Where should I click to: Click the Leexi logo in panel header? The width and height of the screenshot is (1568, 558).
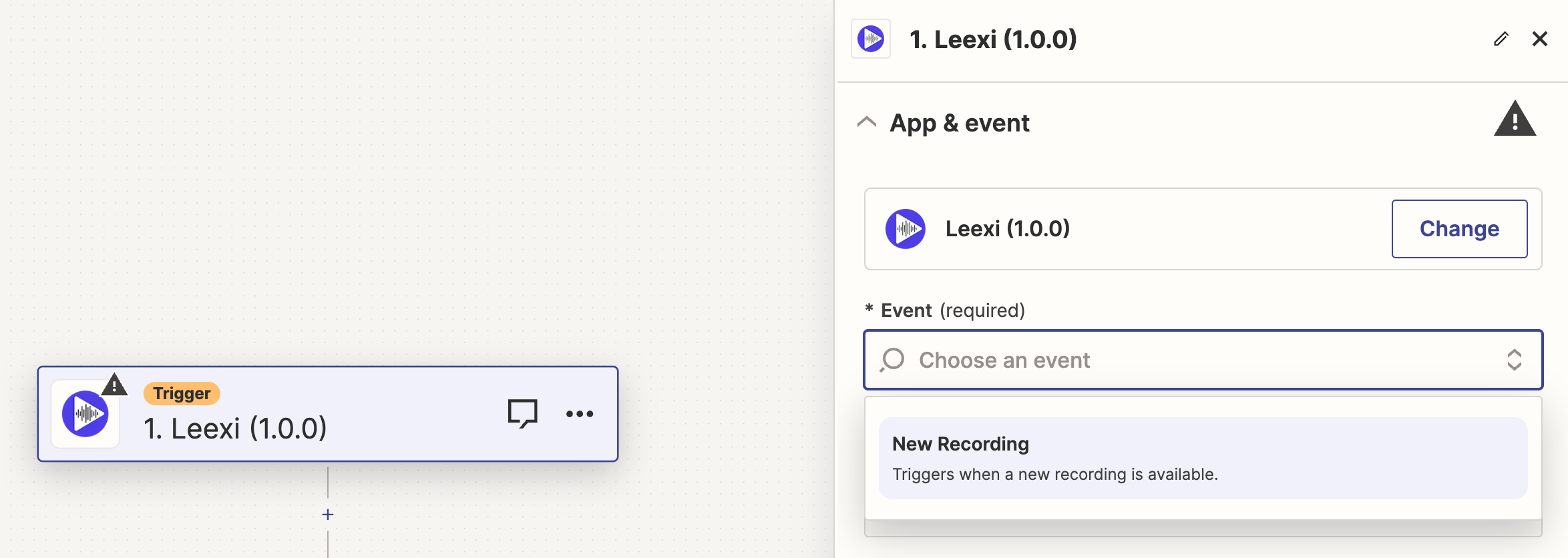(x=871, y=39)
